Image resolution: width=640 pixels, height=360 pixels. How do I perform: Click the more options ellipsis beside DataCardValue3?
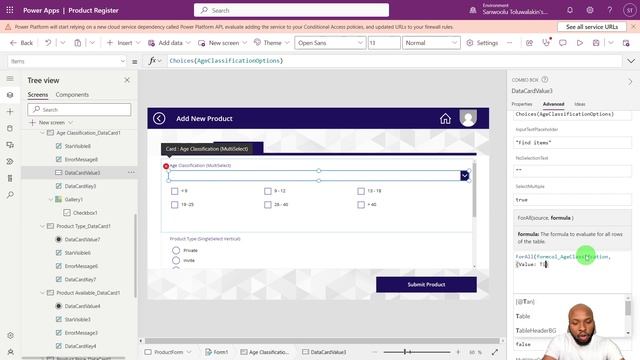(x=131, y=173)
